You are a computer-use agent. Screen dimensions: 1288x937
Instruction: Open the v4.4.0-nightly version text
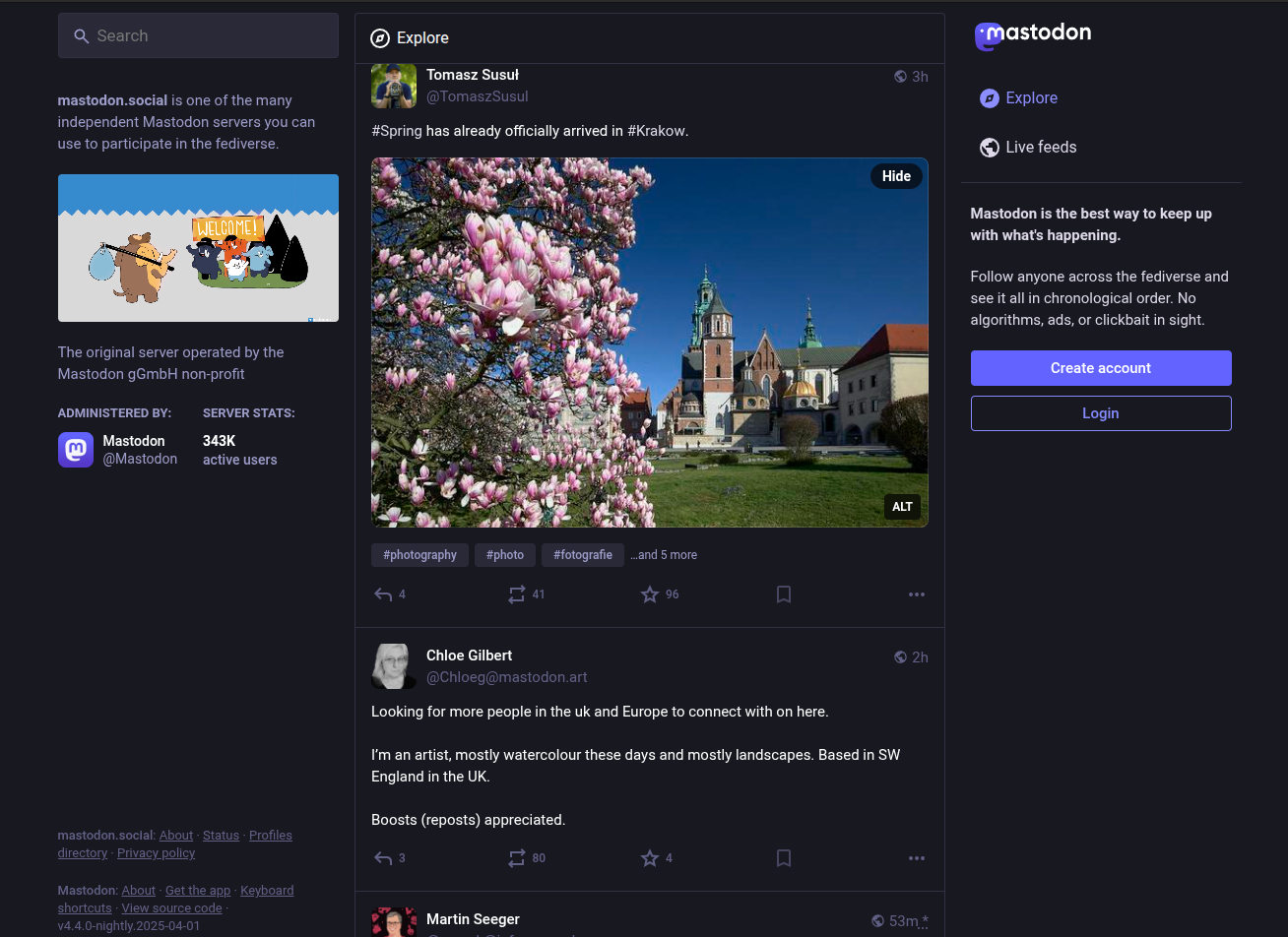tap(128, 926)
